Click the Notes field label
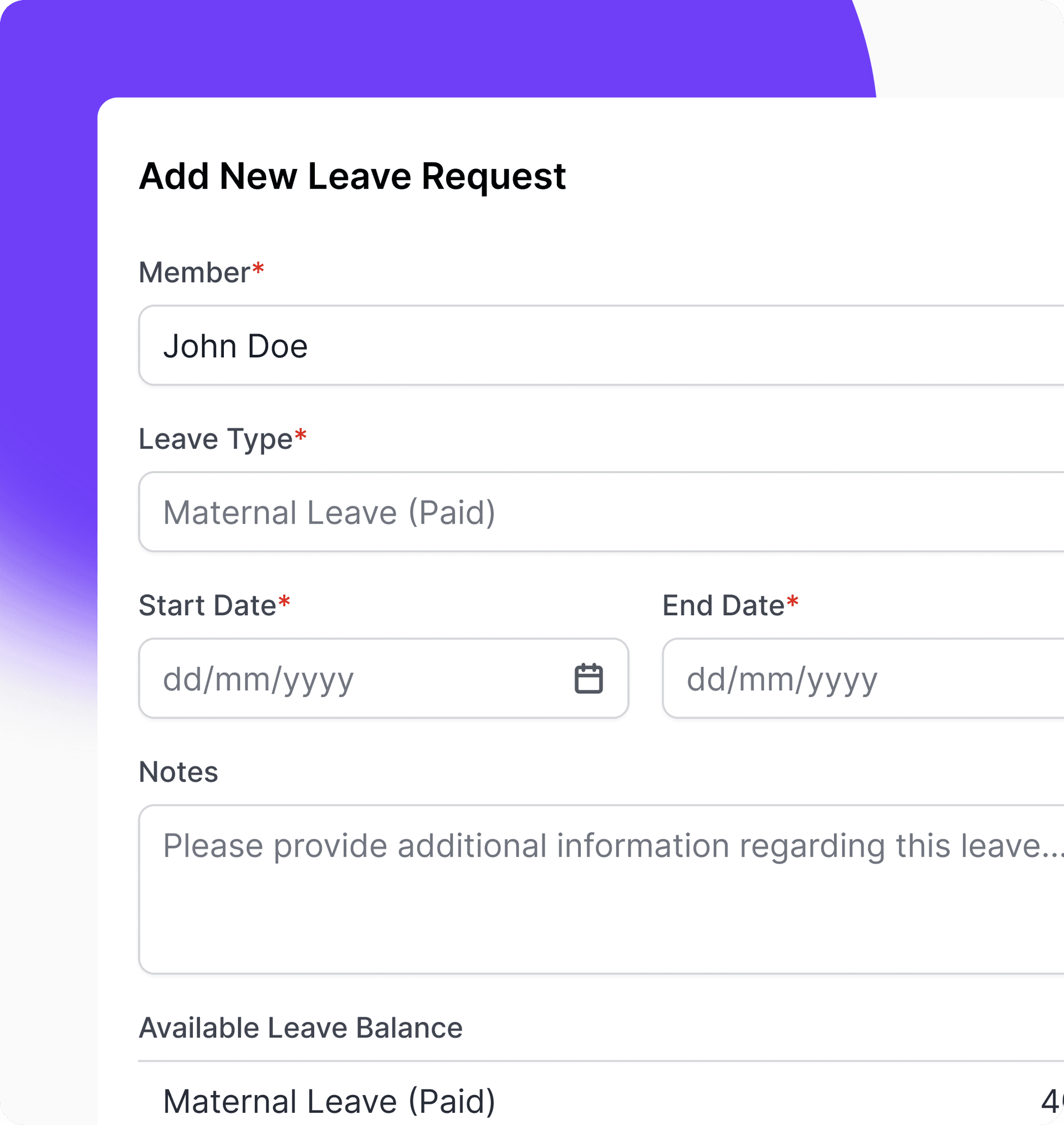This screenshot has height=1125, width=1064. click(x=178, y=772)
